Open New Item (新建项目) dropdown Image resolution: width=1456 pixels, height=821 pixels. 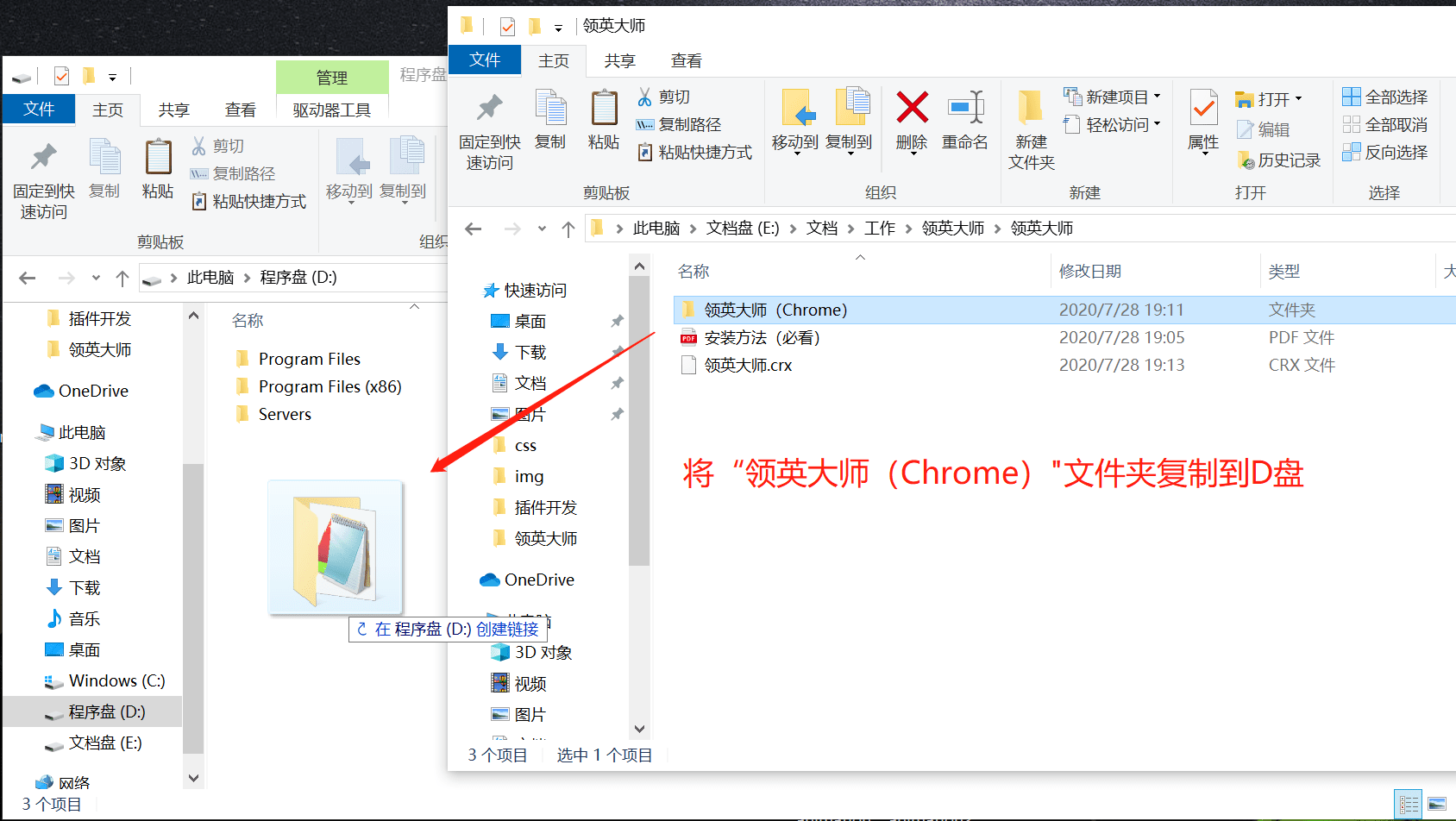tap(1114, 97)
